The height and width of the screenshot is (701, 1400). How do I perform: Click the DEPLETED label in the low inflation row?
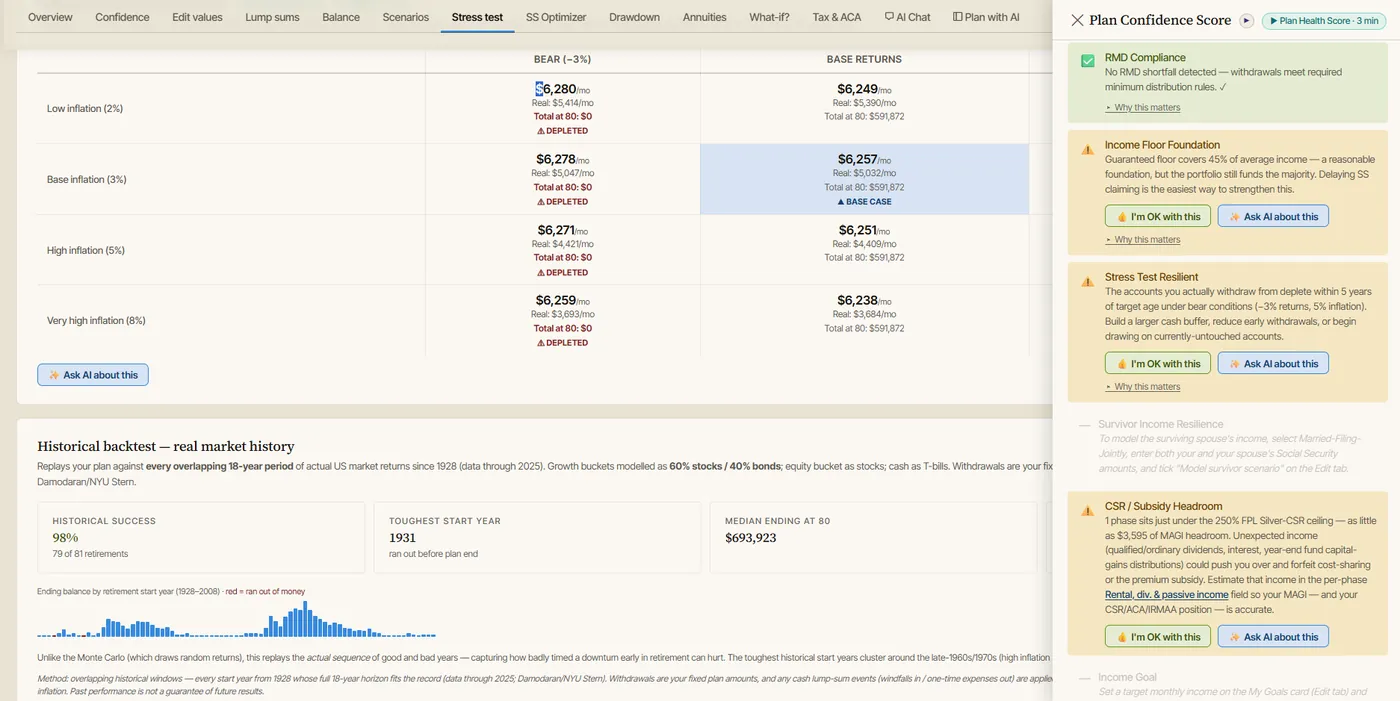(562, 131)
